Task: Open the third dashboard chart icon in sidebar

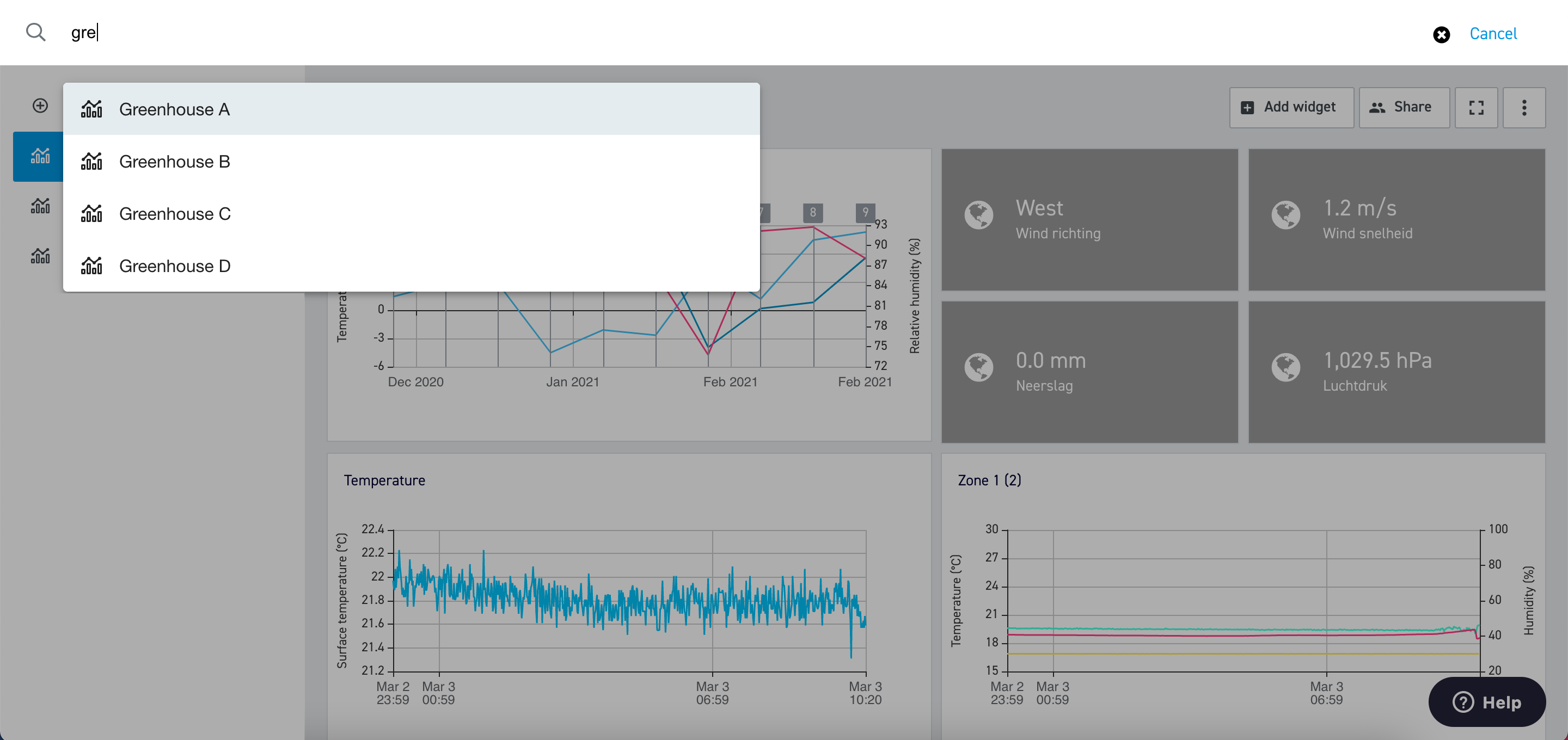Action: pyautogui.click(x=40, y=256)
